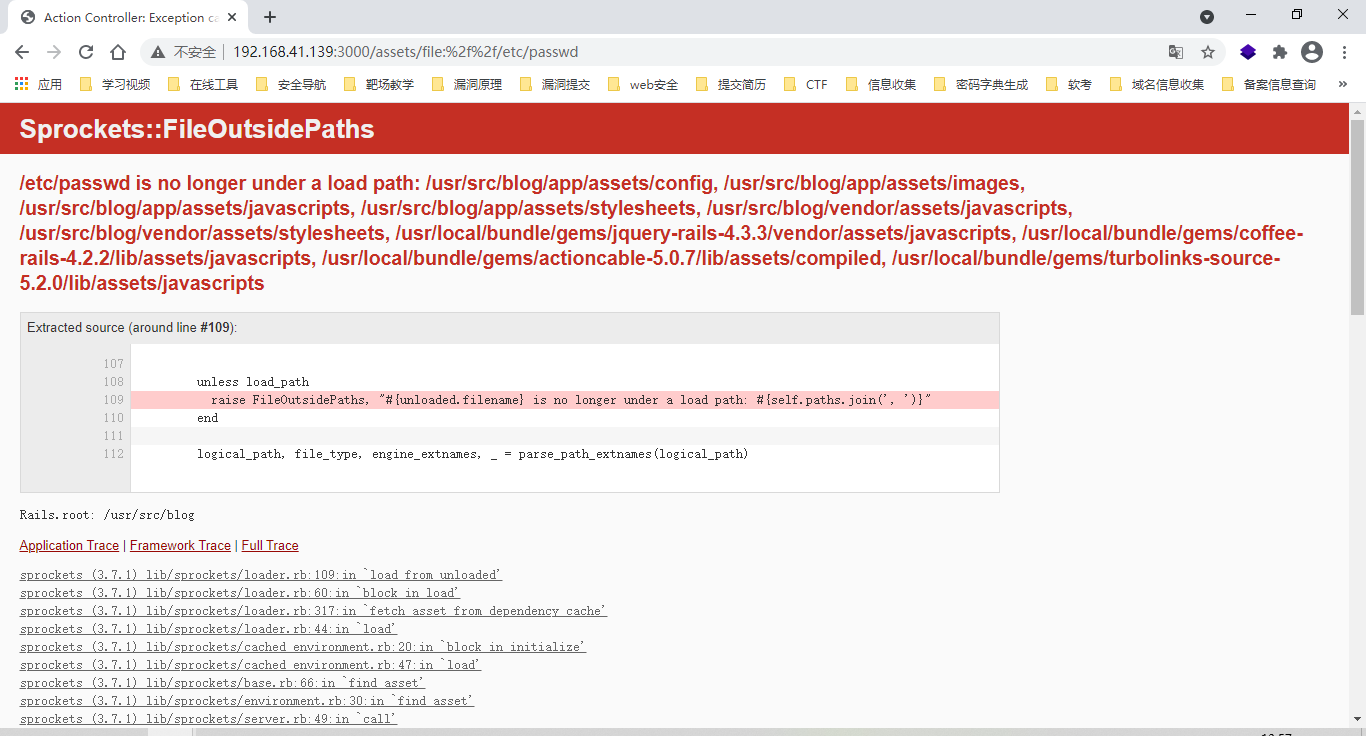Open the web安全 bookmark folder
1366x736 pixels.
click(643, 84)
